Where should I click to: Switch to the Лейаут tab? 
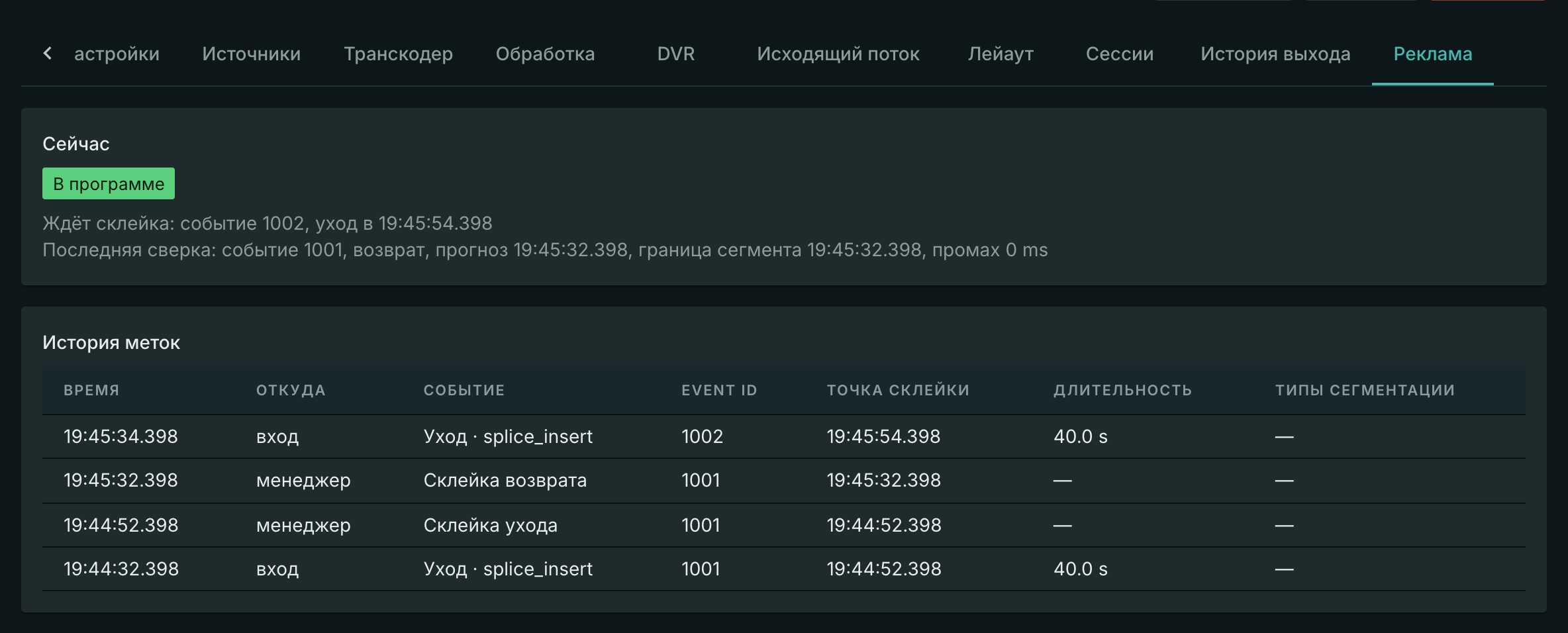pyautogui.click(x=1001, y=54)
